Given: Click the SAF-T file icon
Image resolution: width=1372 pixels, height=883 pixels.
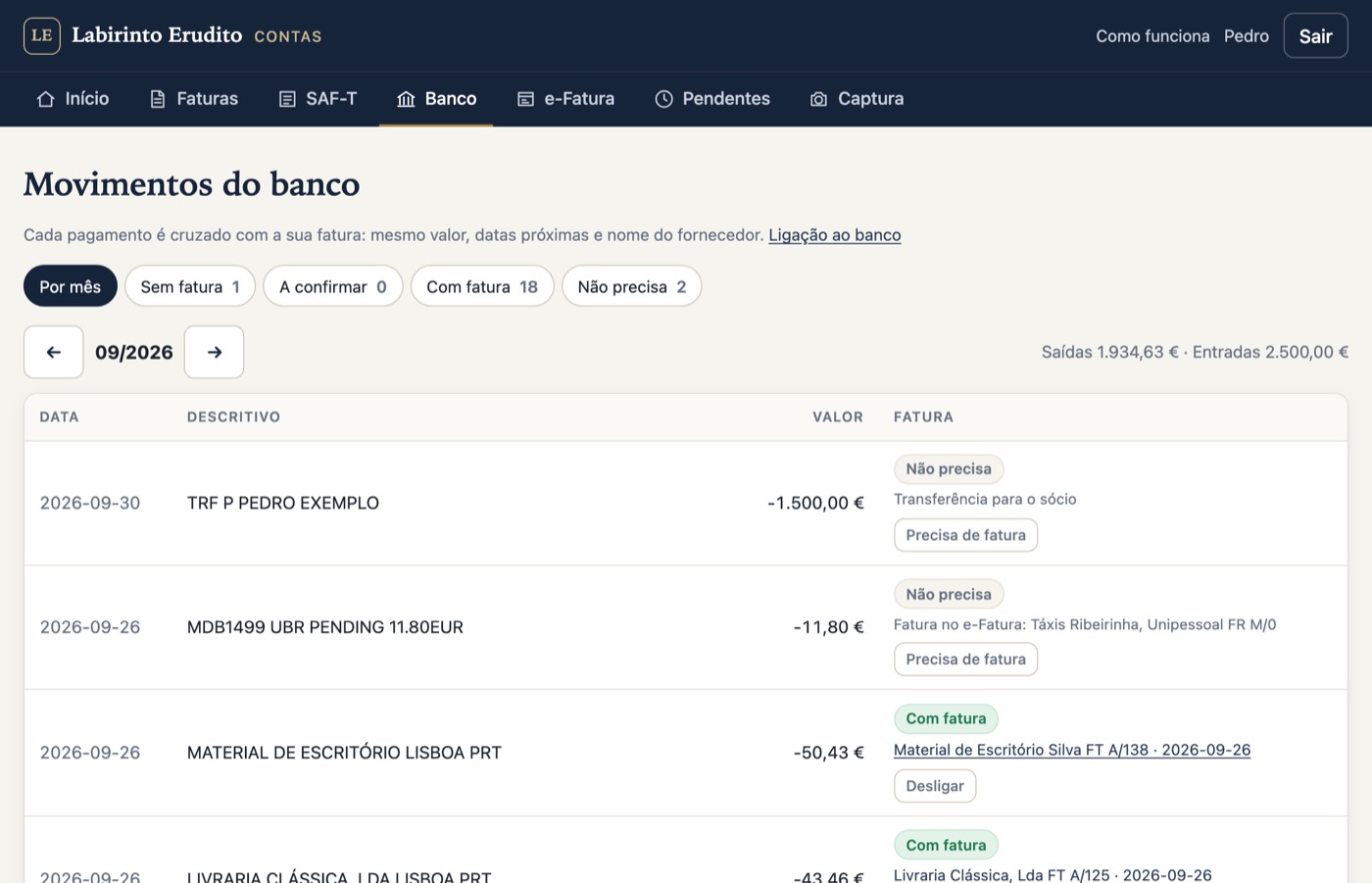Looking at the screenshot, I should coord(287,99).
